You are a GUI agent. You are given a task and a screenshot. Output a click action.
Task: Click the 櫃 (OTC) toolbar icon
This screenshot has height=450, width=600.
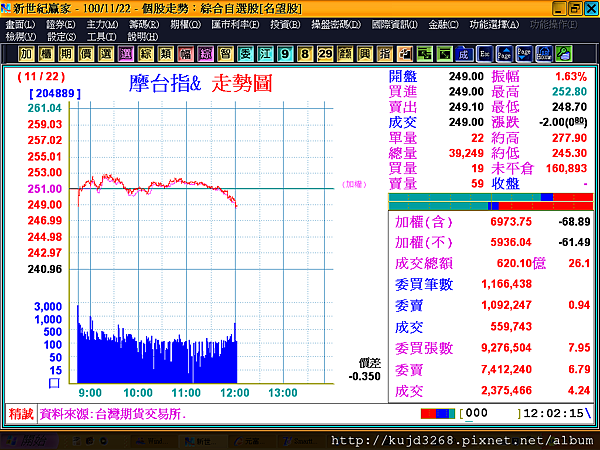46,54
